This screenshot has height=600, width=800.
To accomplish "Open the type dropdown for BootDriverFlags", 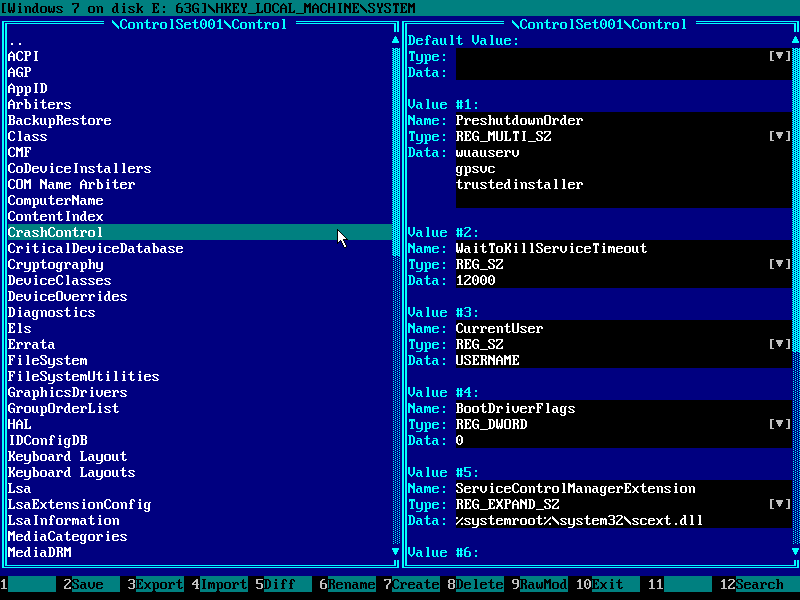I will click(x=780, y=424).
